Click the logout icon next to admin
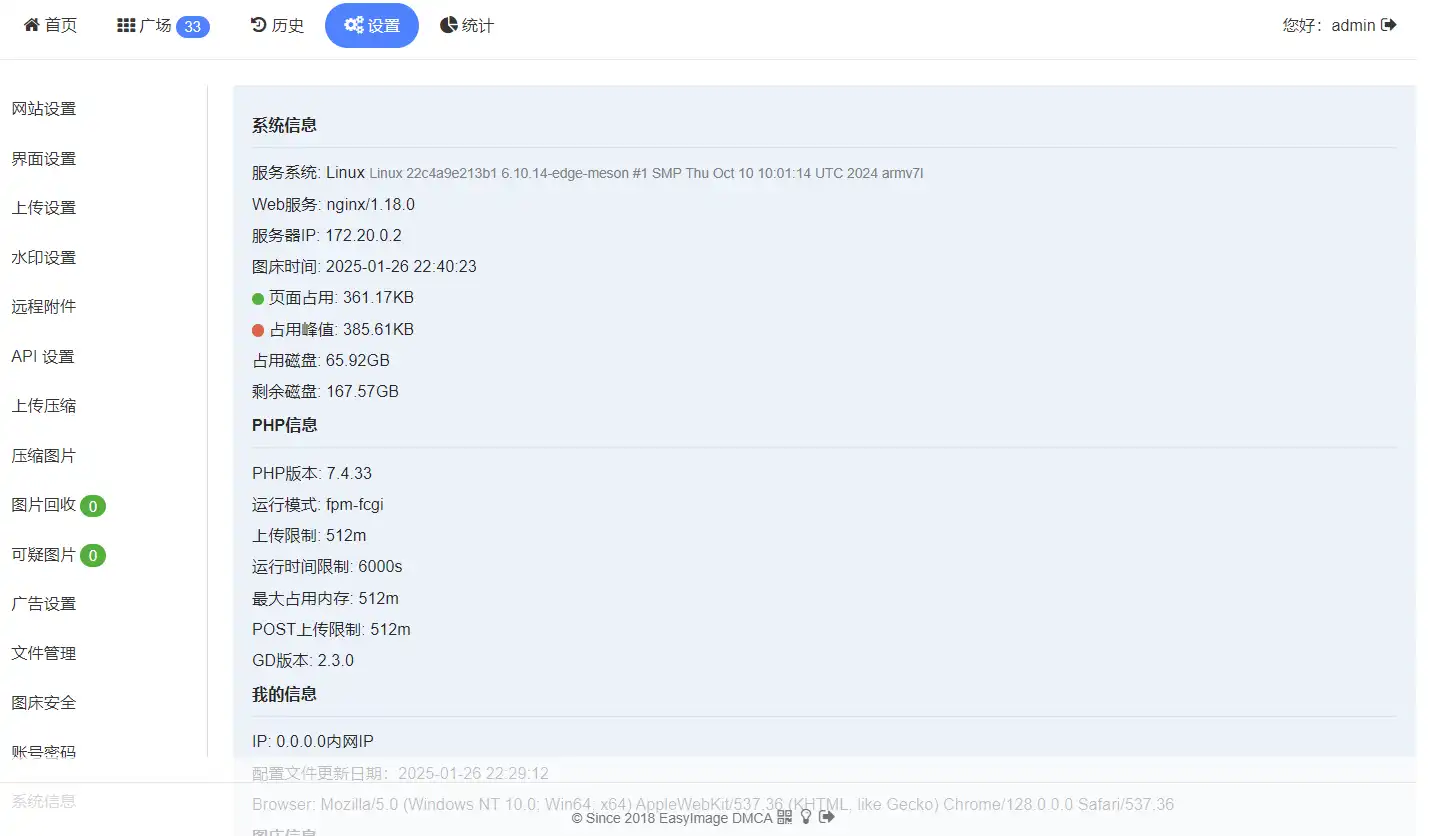 point(1388,25)
